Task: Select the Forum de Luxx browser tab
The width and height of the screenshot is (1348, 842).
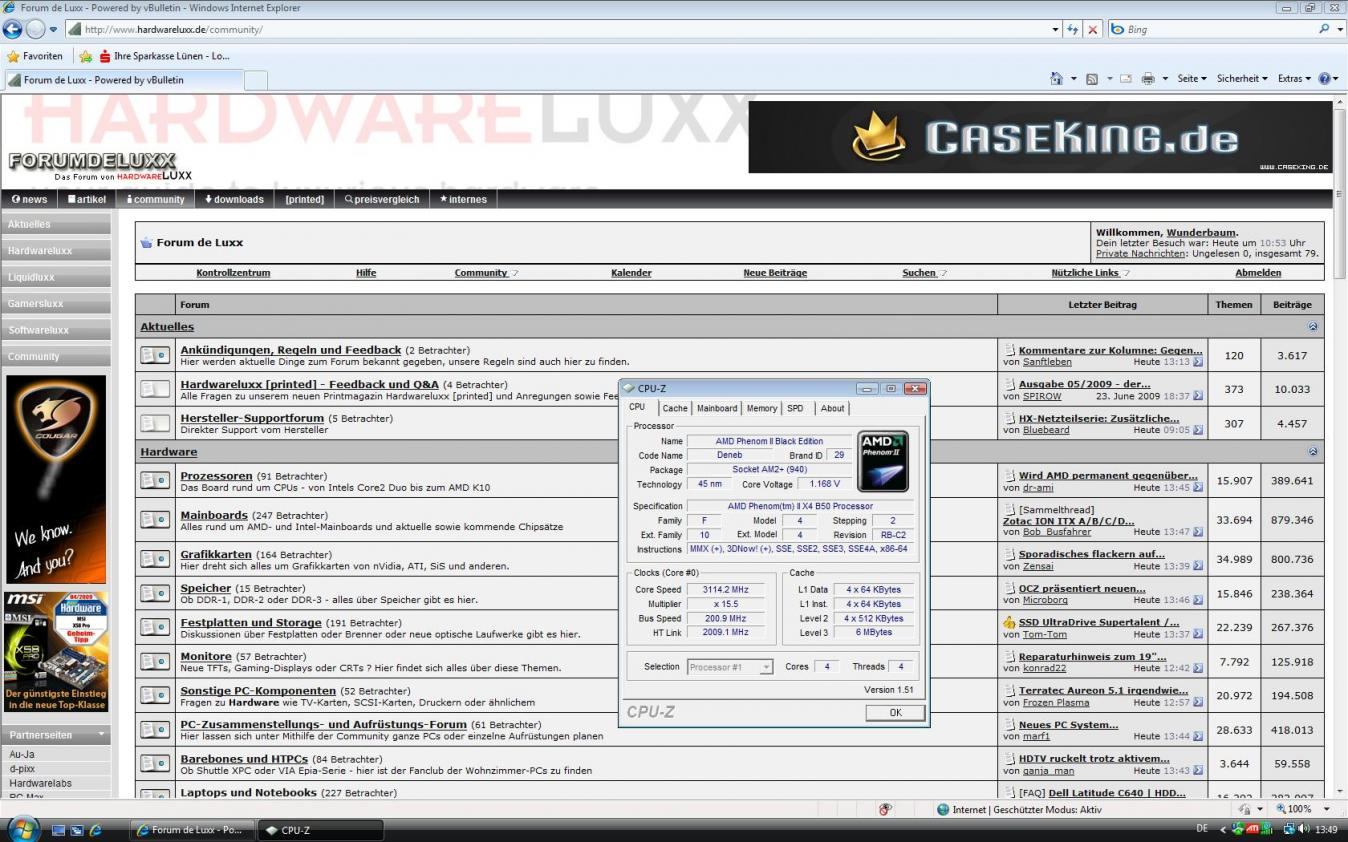Action: coord(122,80)
